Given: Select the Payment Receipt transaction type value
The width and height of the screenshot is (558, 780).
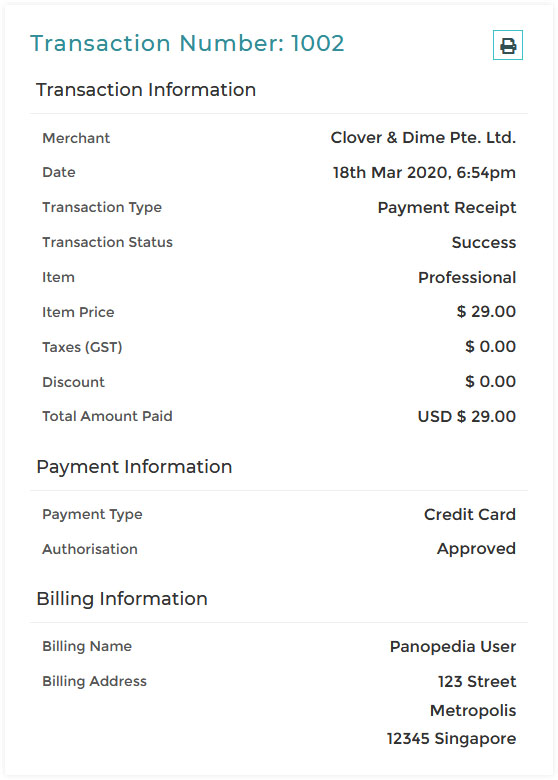Looking at the screenshot, I should coord(447,208).
